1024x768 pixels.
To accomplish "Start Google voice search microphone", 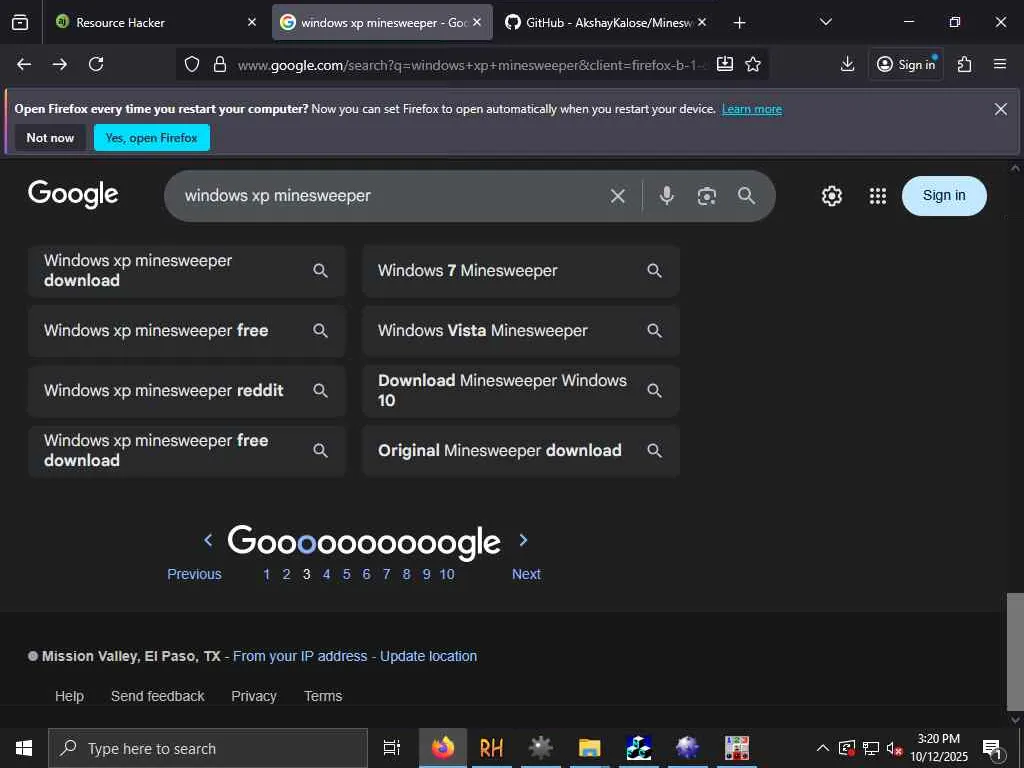I will pyautogui.click(x=666, y=196).
